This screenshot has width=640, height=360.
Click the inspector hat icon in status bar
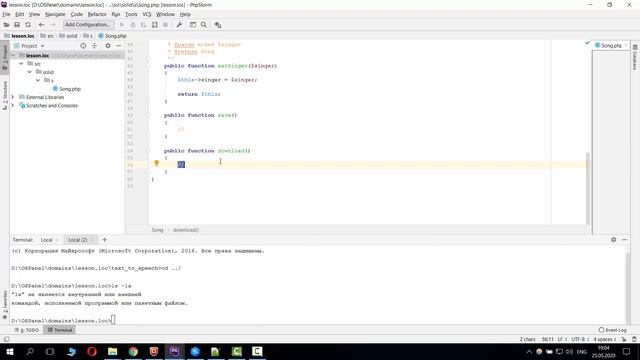click(x=634, y=339)
